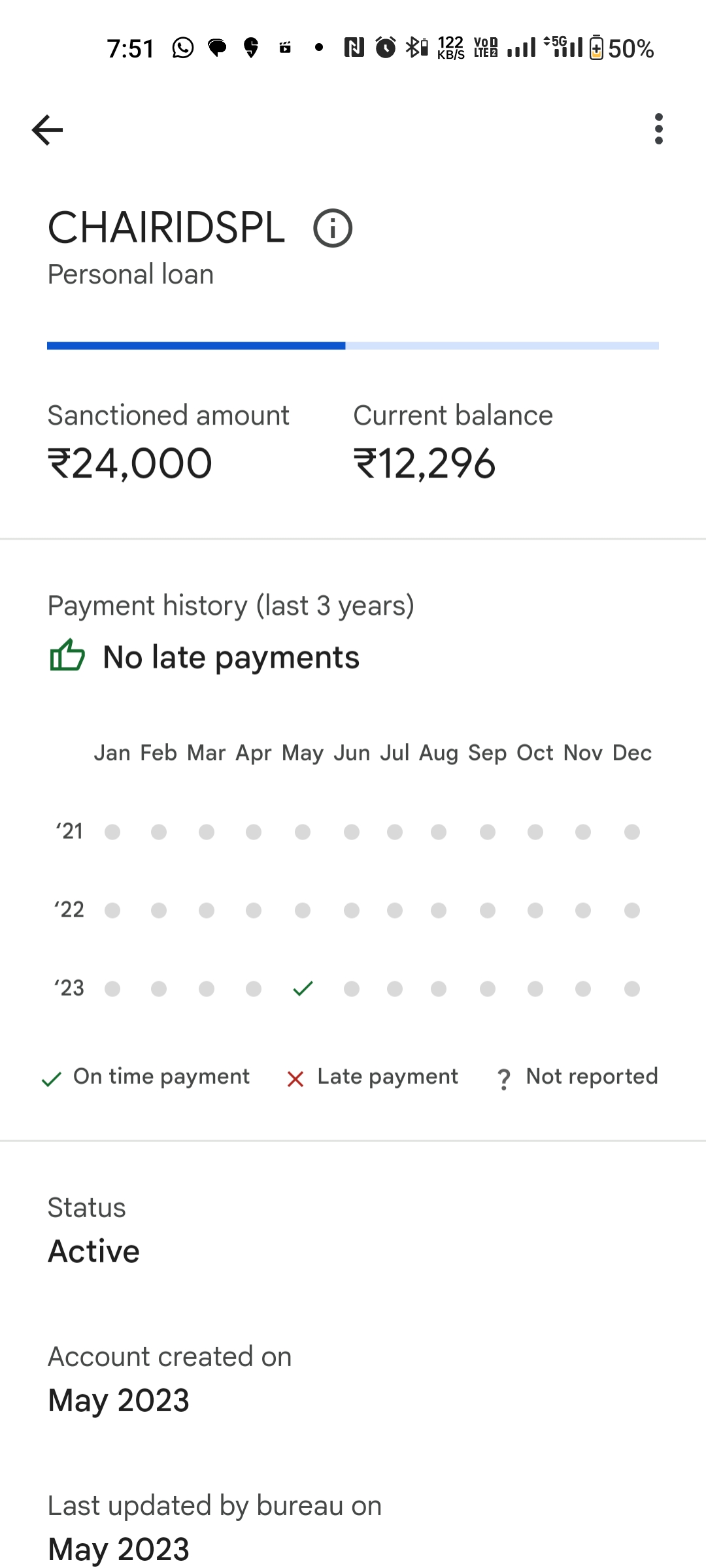Tap the June '23 payment dot
Screen dimensions: 706x1568
tap(352, 988)
